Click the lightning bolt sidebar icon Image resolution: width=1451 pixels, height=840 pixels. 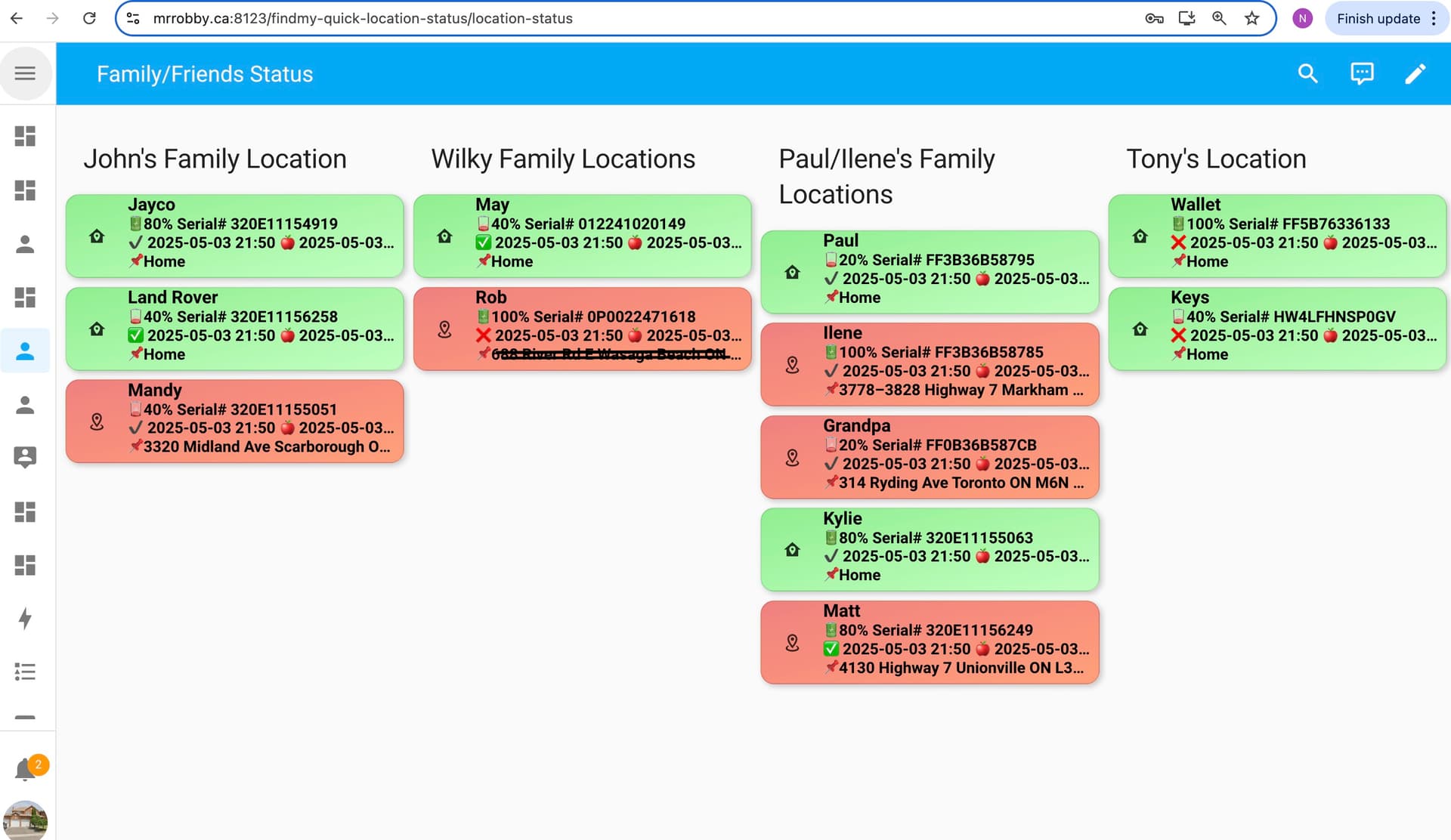[25, 619]
